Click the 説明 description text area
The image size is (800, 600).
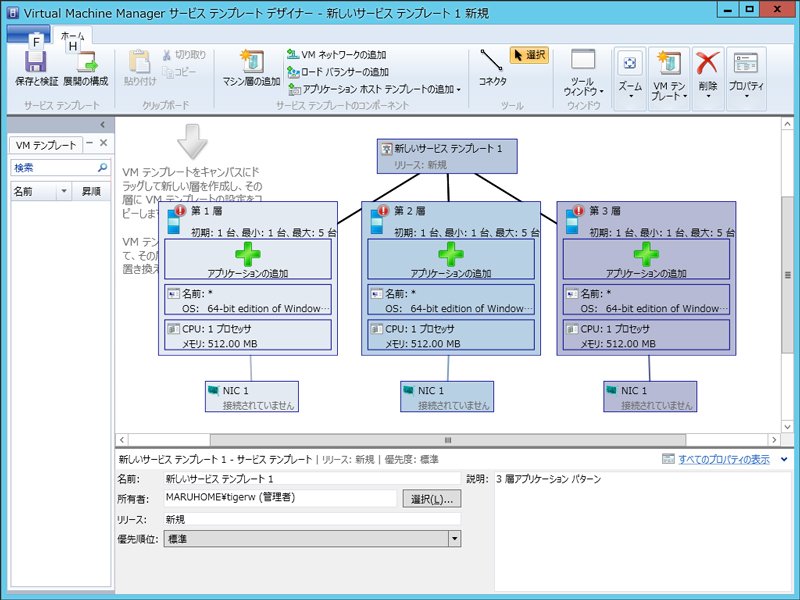pos(642,531)
